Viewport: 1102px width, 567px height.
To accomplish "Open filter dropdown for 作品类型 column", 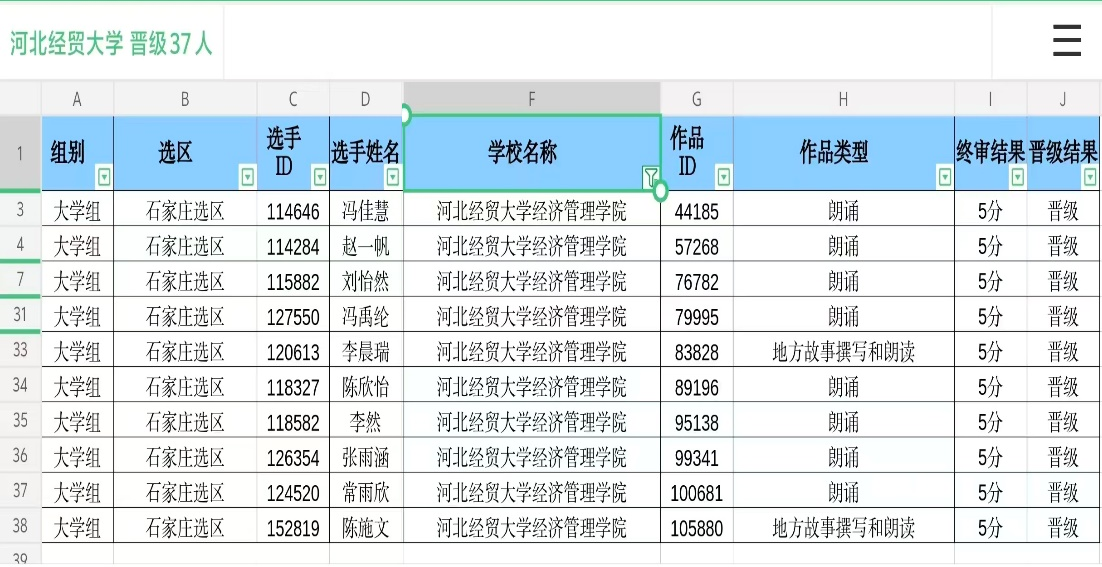I will coord(945,178).
